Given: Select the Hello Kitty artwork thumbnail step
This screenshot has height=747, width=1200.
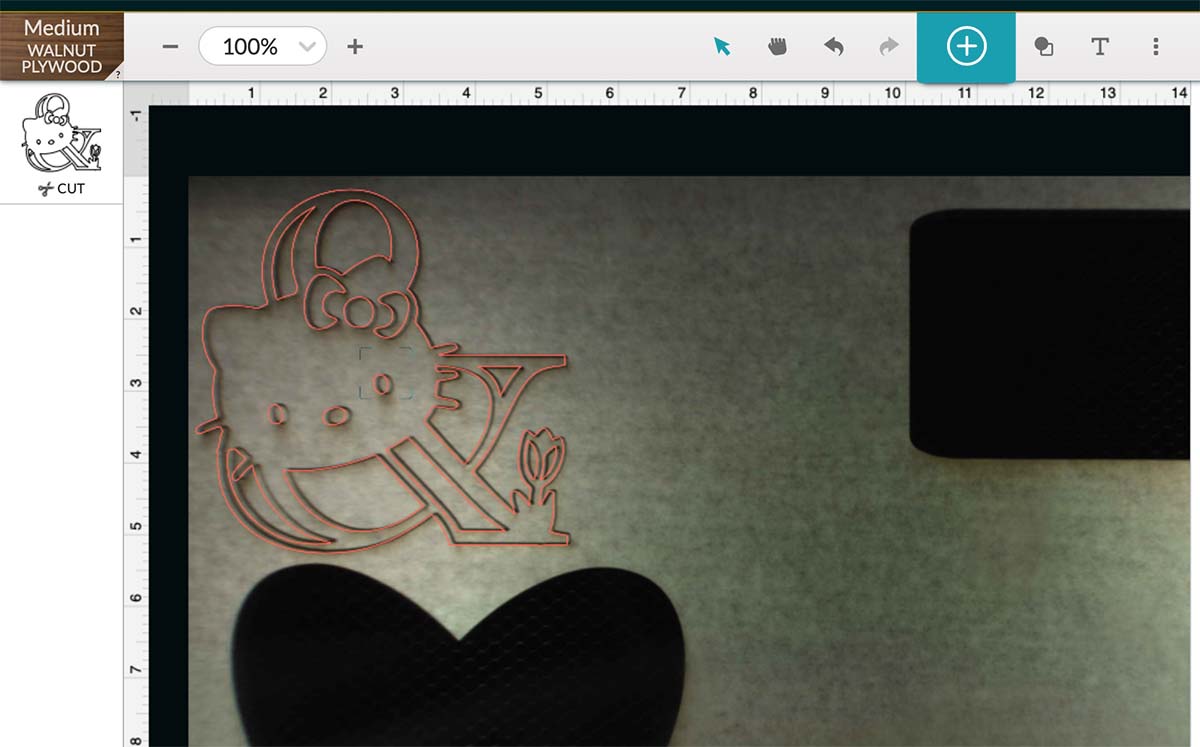Looking at the screenshot, I should (x=61, y=133).
